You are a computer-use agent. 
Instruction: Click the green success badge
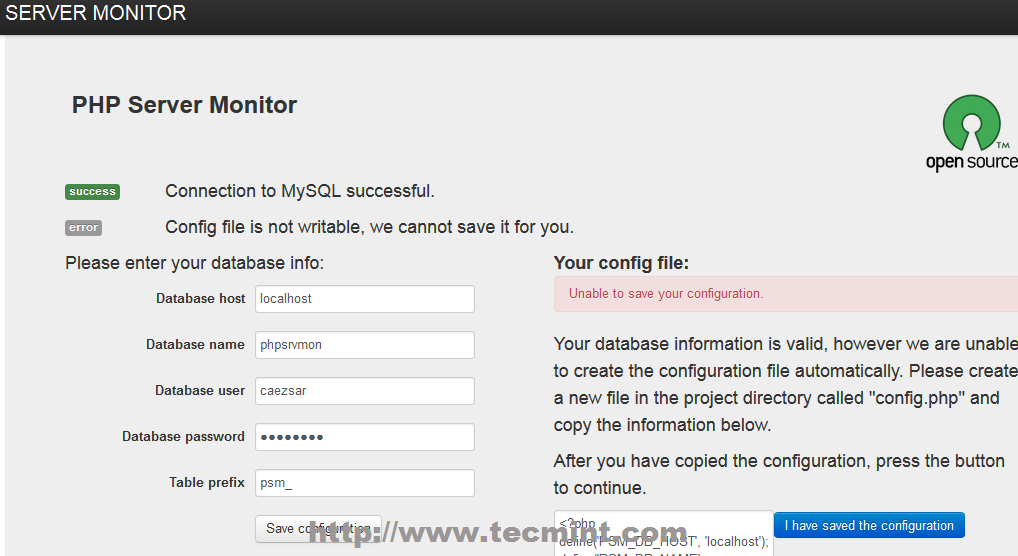(92, 192)
